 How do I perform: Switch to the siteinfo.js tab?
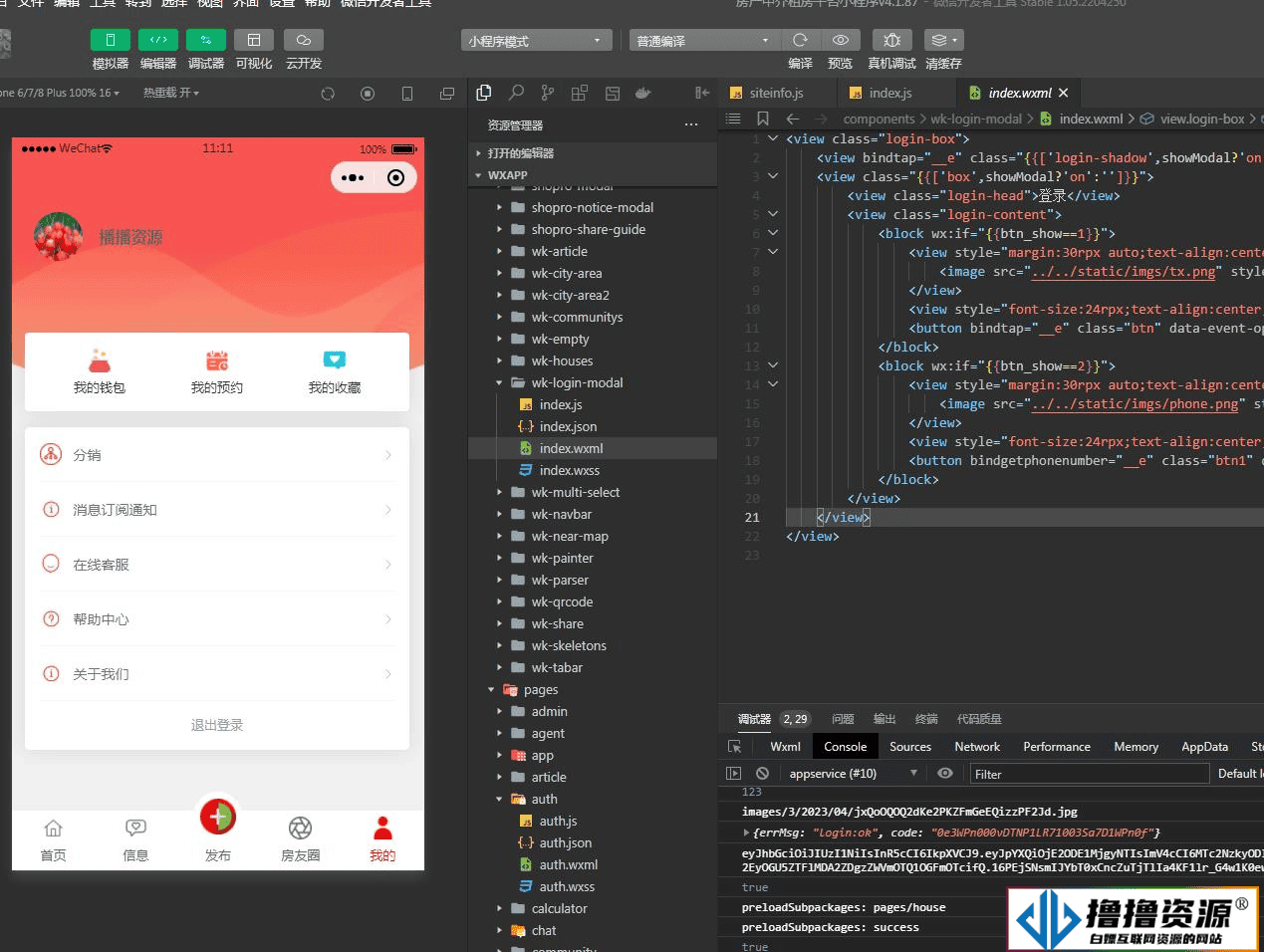point(776,93)
